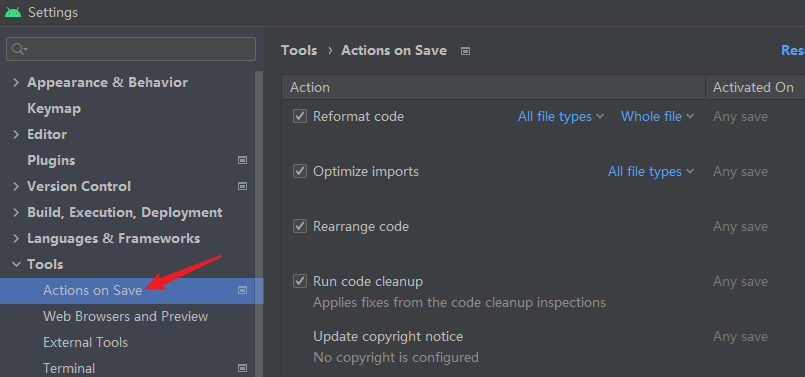Open the Whole file dropdown
Viewport: 805px width, 377px height.
[x=657, y=117]
